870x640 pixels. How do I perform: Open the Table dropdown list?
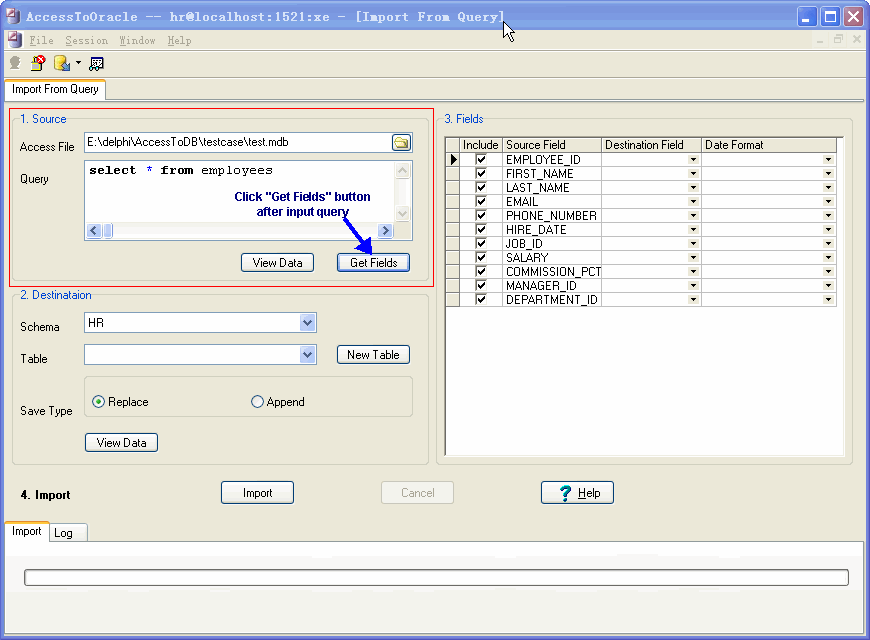click(307, 355)
